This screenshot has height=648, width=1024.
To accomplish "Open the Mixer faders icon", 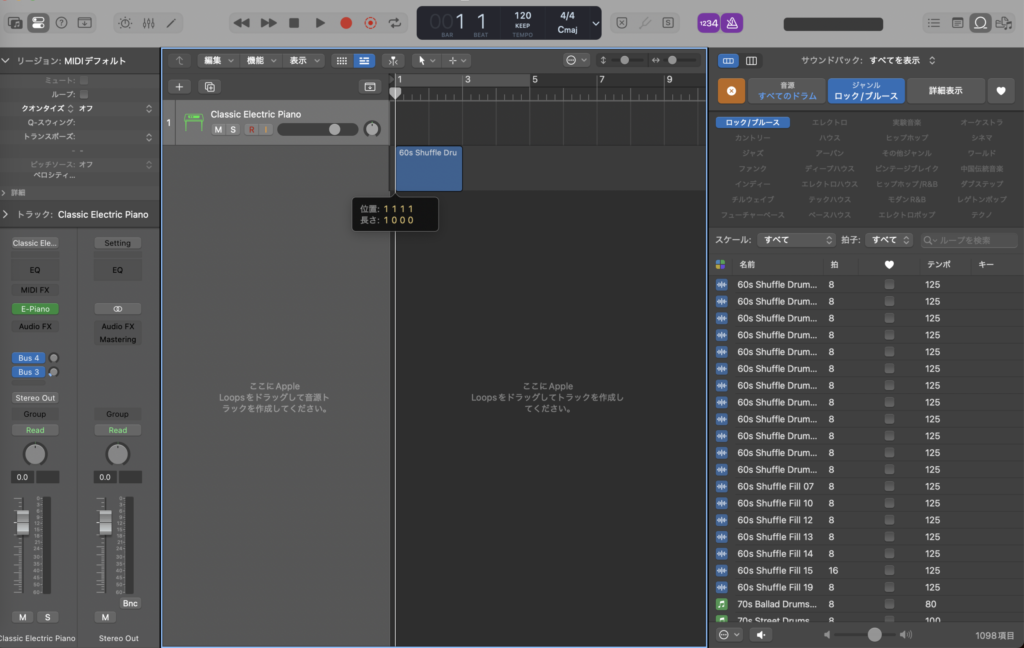I will pos(148,21).
